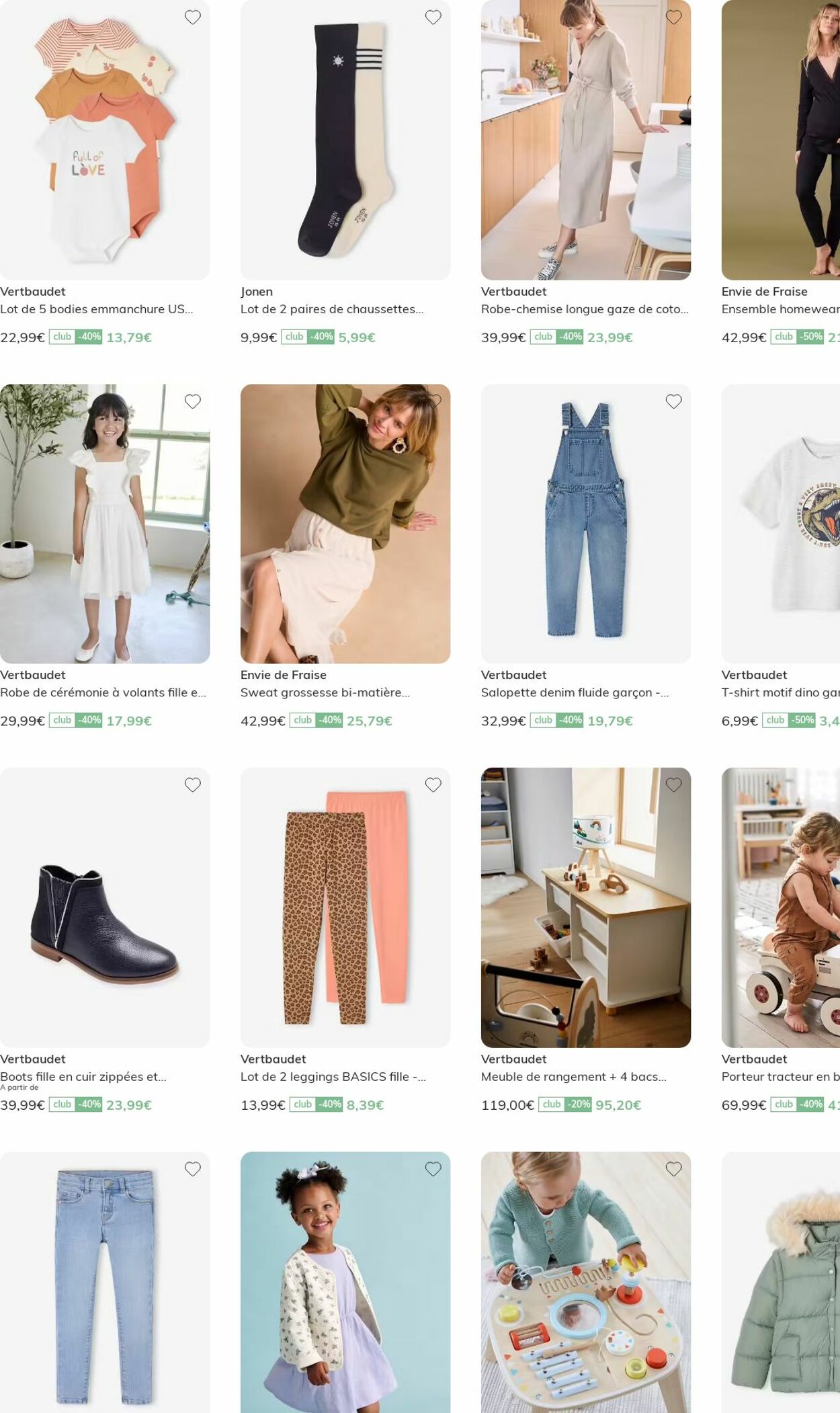
Task: View the navy leather boots image
Action: [105, 907]
